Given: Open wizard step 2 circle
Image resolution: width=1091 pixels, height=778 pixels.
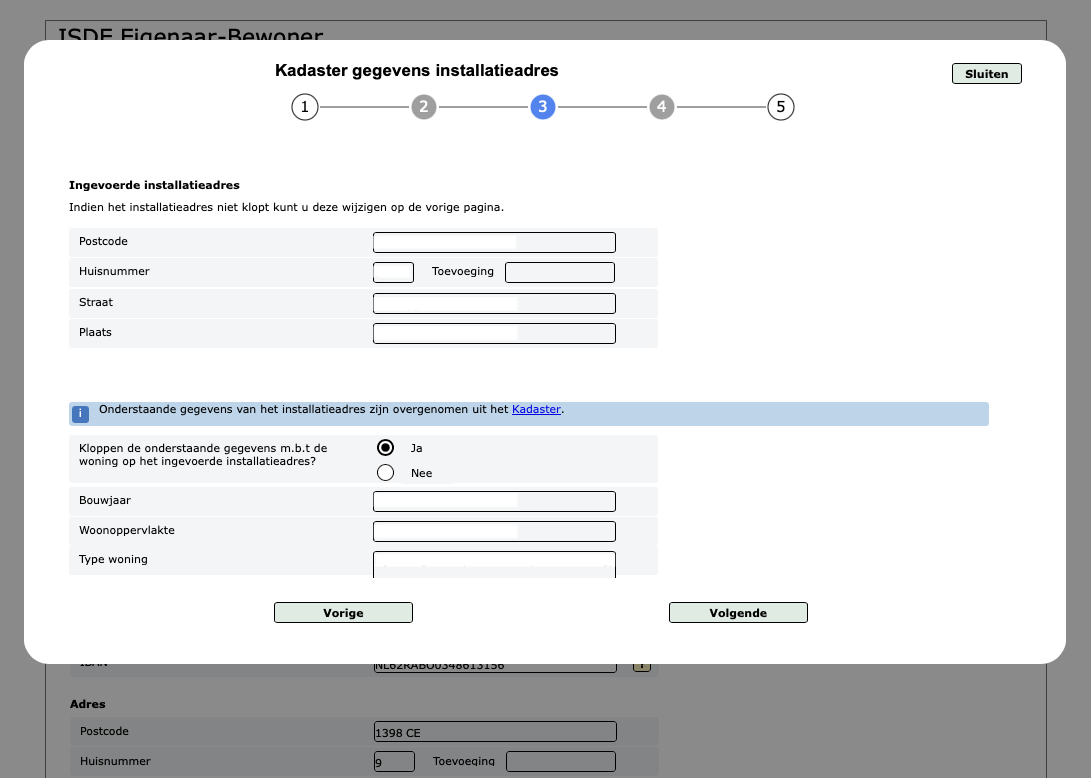Looking at the screenshot, I should click(424, 107).
